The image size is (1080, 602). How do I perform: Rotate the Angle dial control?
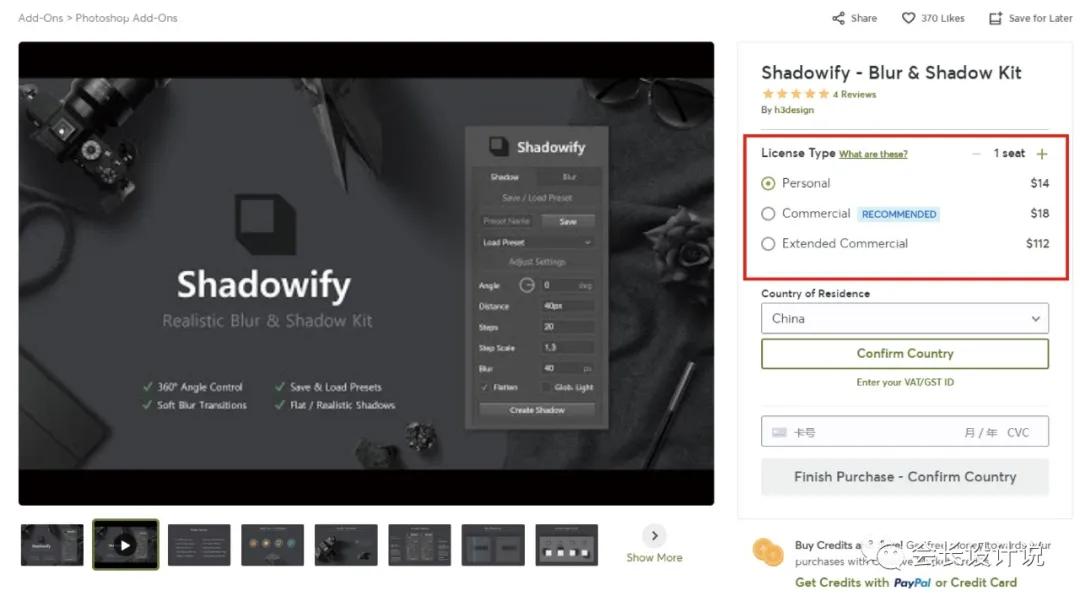pos(525,283)
